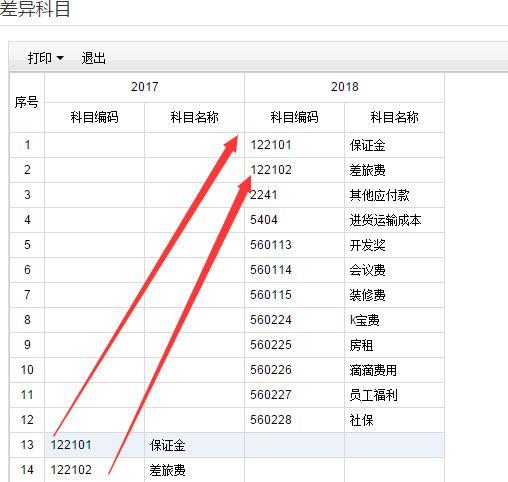Screen dimensions: 508x482
Task: Click row number 1 in 序号 column
Action: tap(27, 145)
